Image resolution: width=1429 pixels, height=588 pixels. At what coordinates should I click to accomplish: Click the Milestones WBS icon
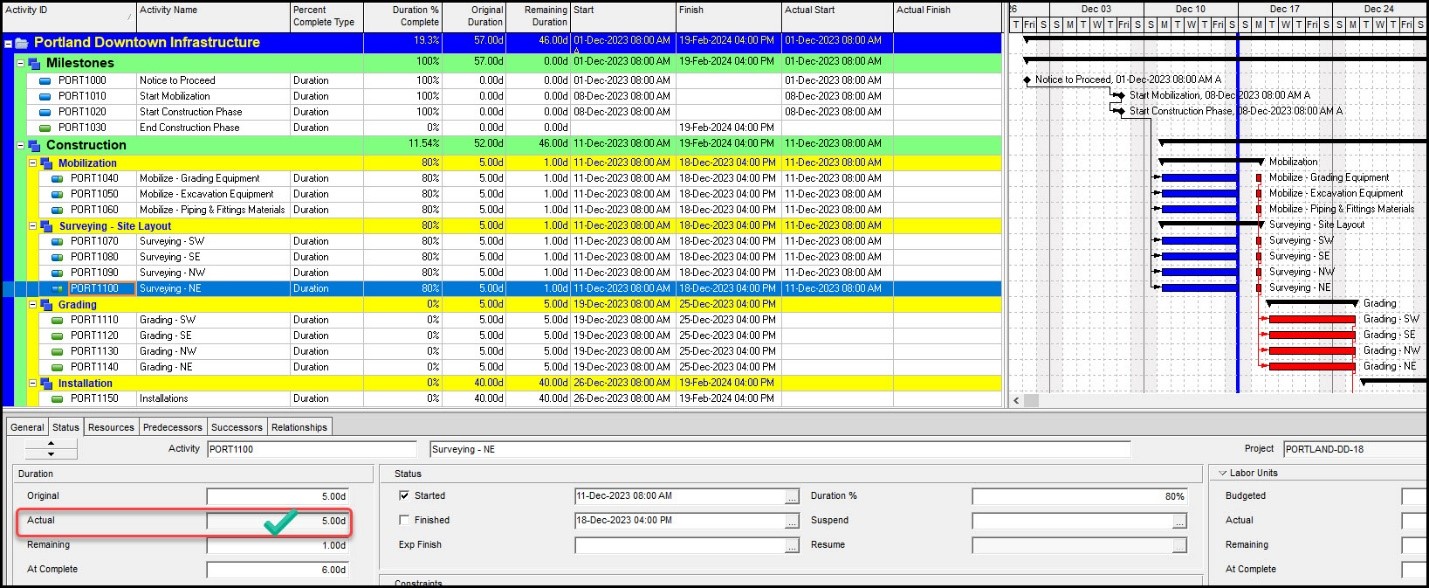pos(34,63)
